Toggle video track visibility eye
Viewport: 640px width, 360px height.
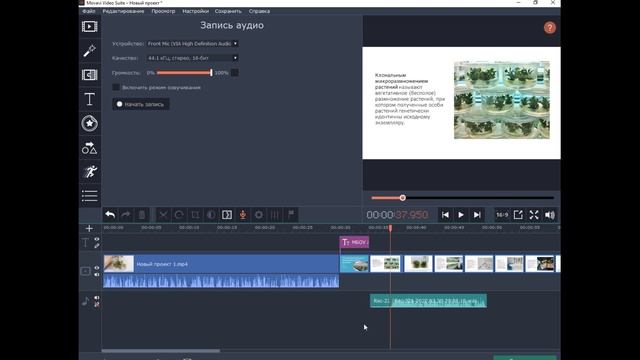coord(97,268)
